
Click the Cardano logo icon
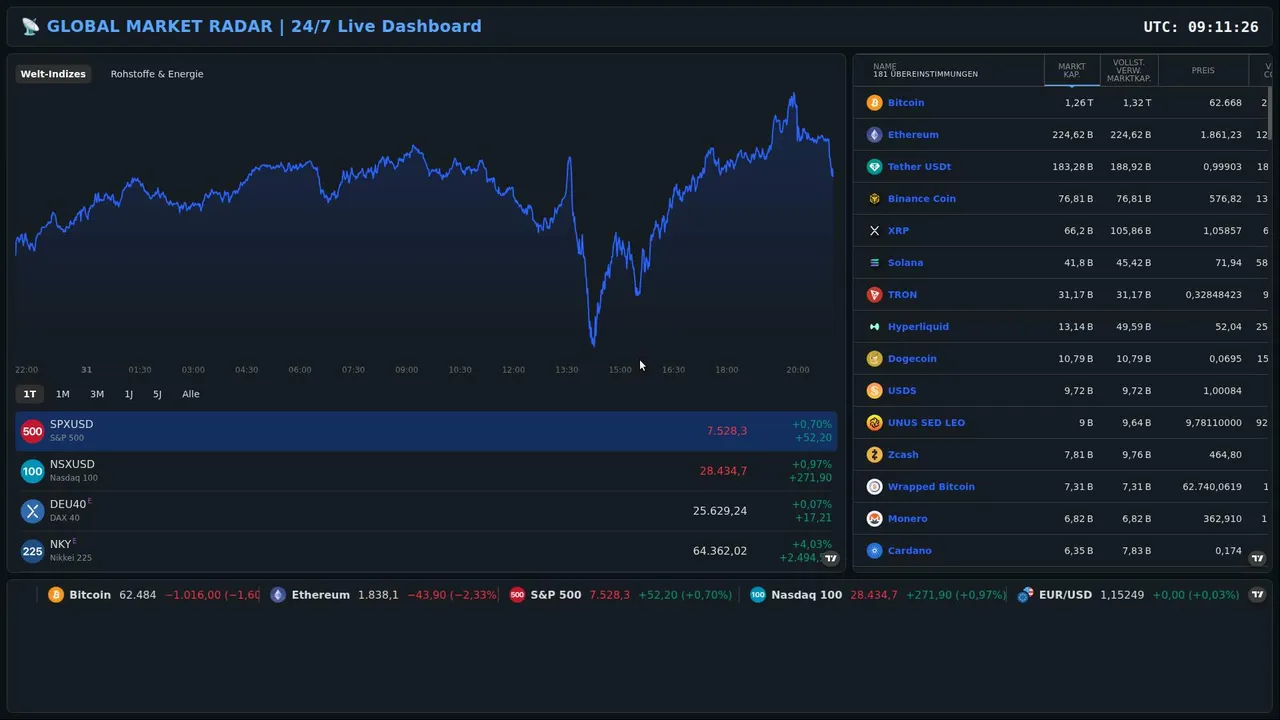point(874,551)
